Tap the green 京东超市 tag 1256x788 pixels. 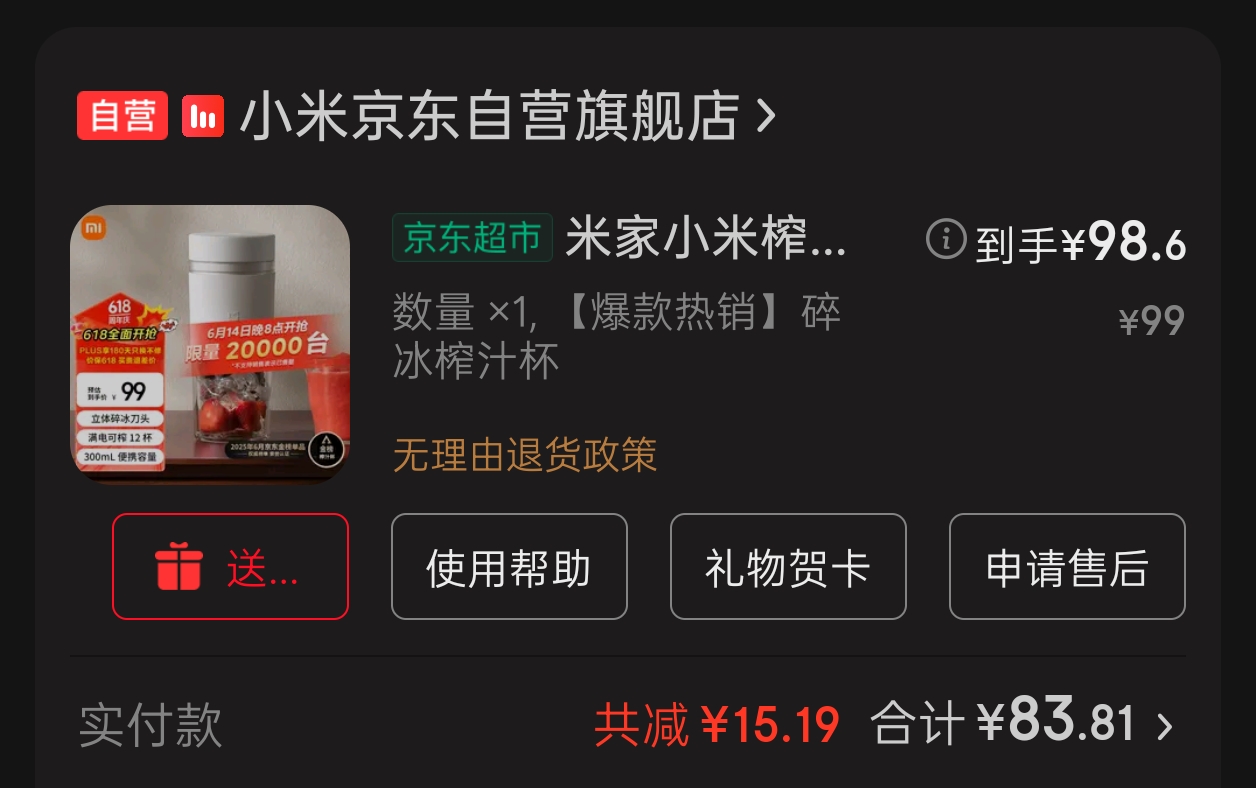pyautogui.click(x=472, y=238)
